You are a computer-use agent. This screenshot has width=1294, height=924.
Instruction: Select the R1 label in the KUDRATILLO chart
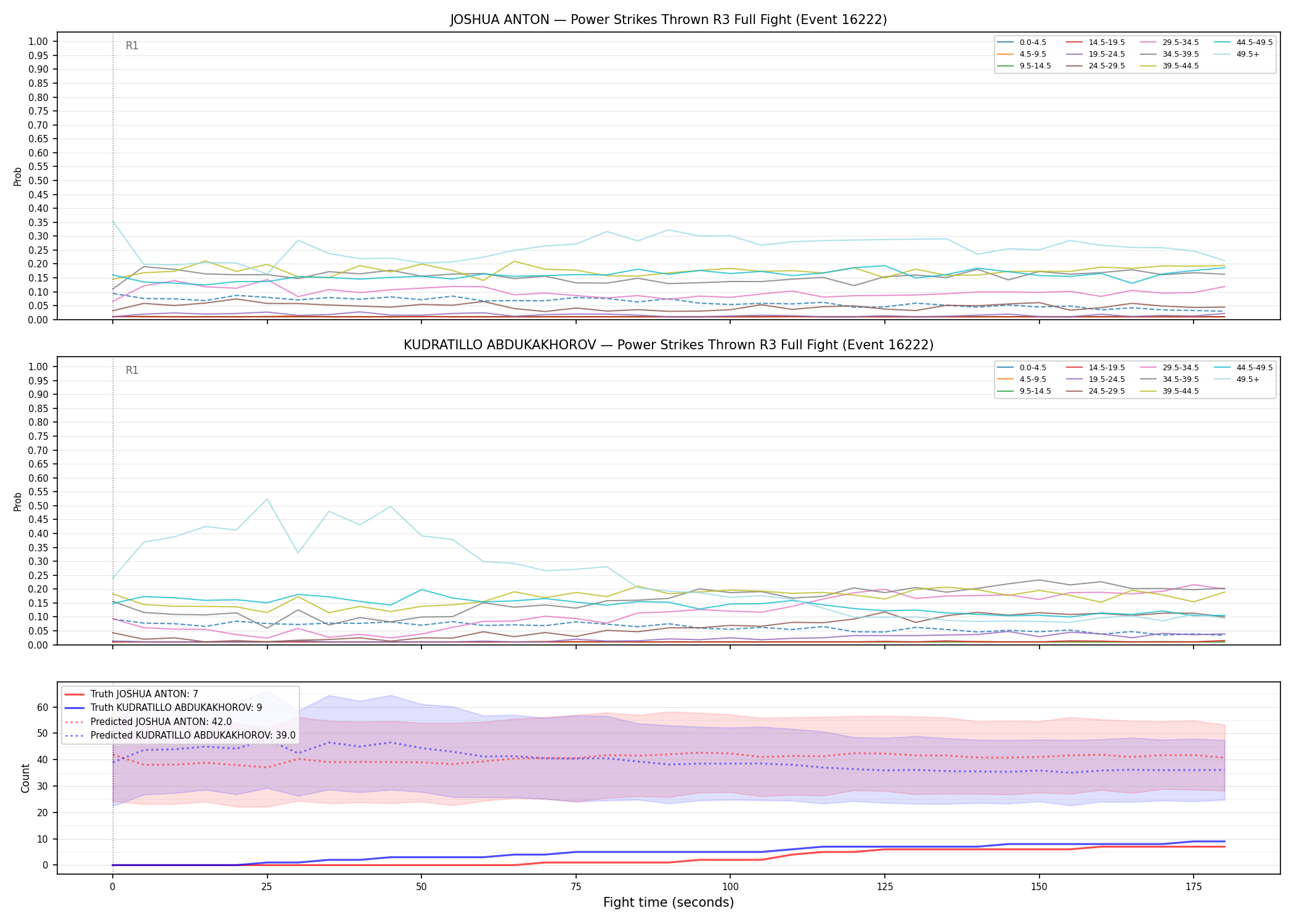(132, 370)
